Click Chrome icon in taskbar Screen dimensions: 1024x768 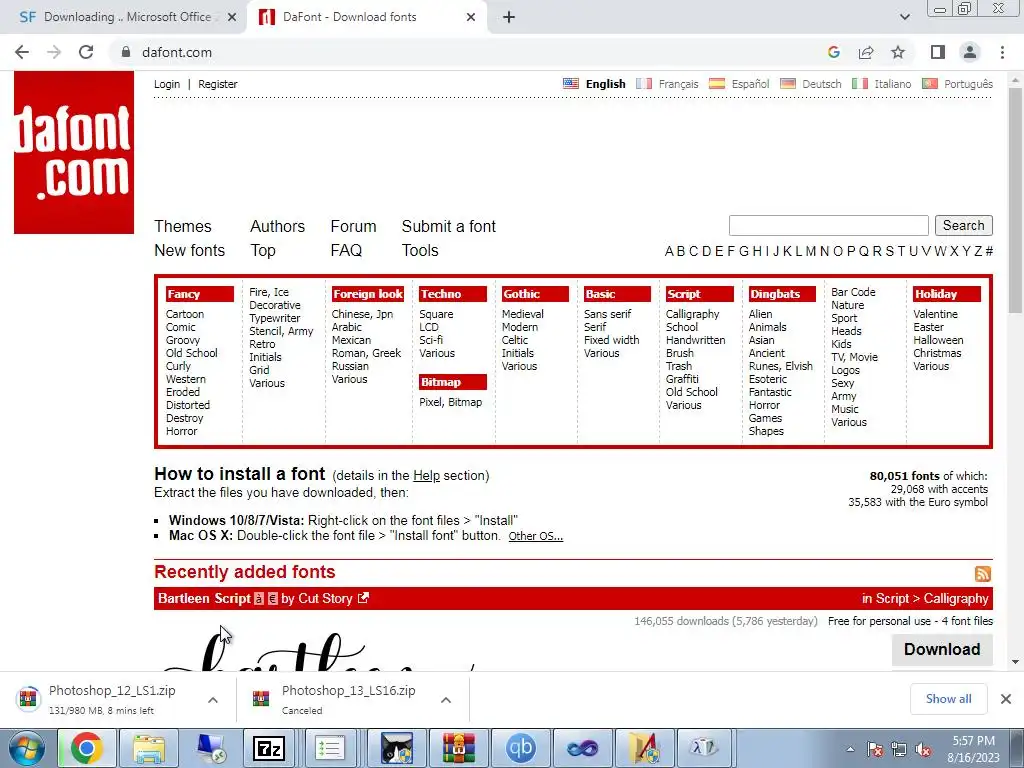(87, 748)
